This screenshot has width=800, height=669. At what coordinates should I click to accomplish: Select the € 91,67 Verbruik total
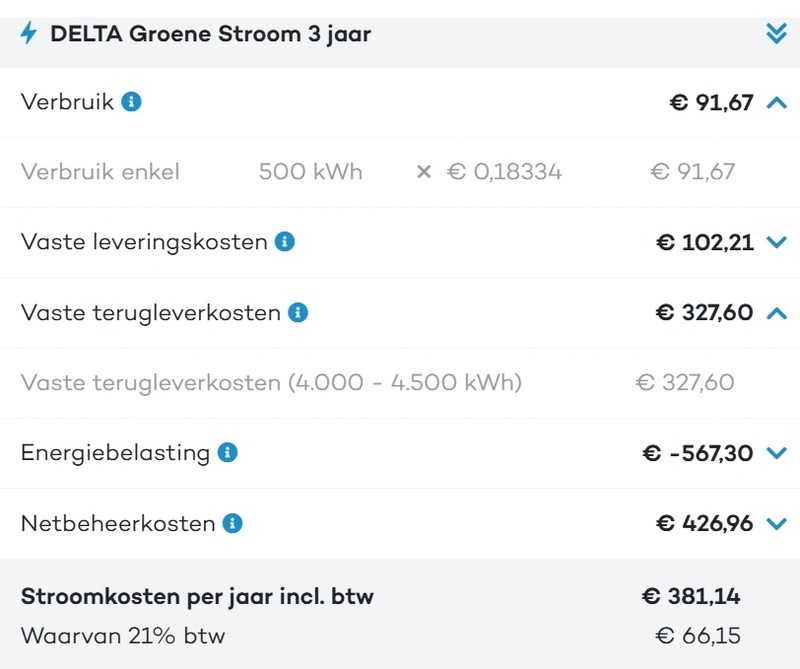coord(711,101)
